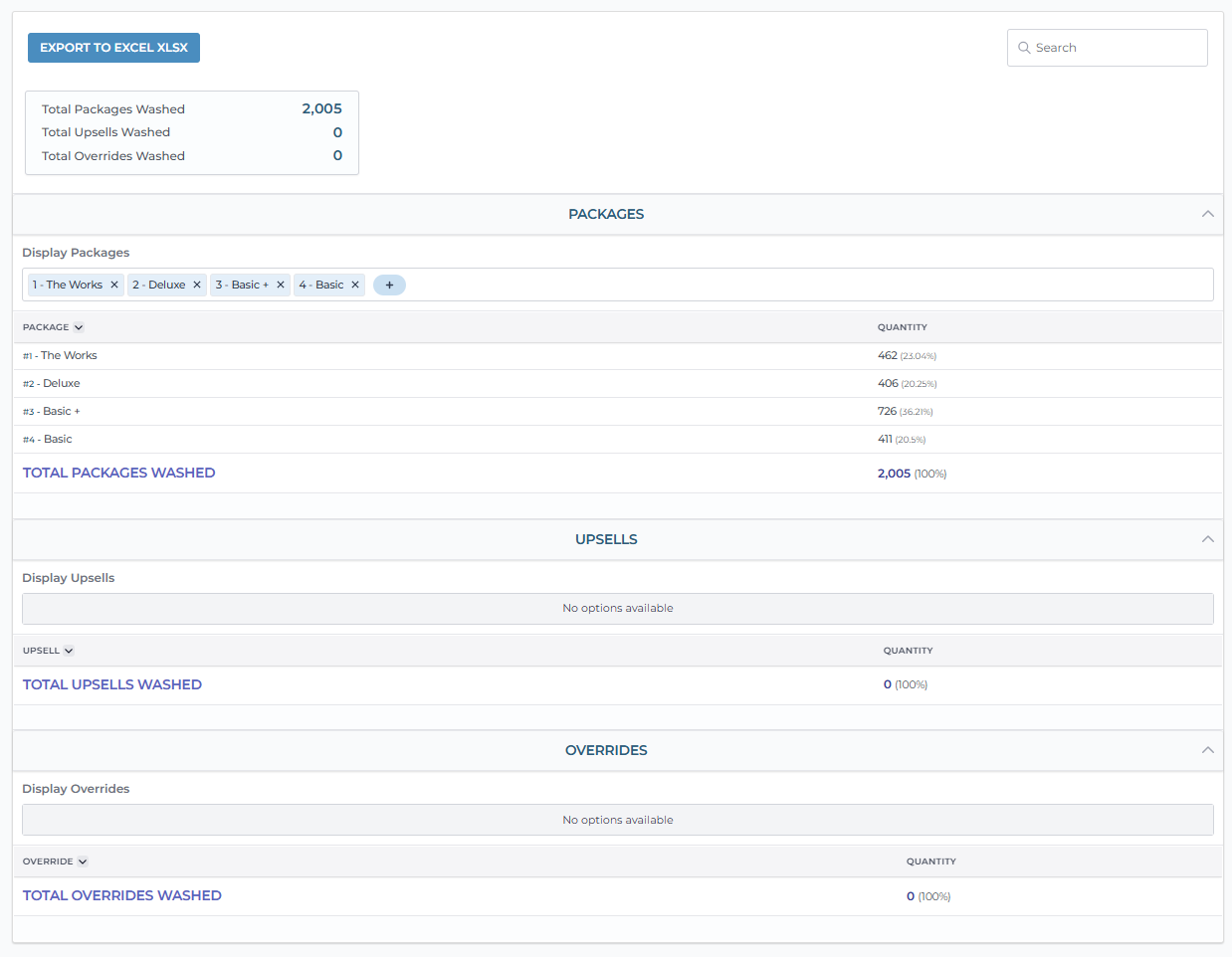The image size is (1232, 957).
Task: Remove the '2 - Deluxe' package tag
Action: (x=197, y=286)
